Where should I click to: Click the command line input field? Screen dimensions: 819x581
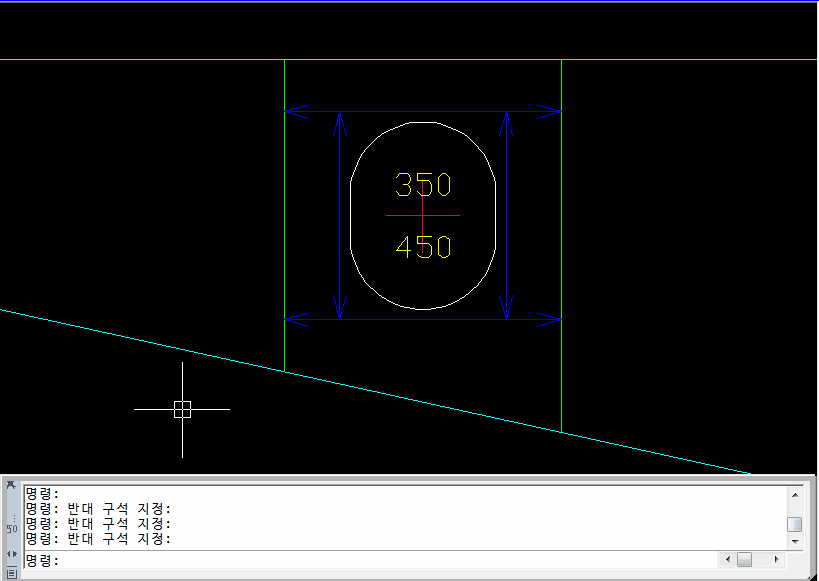pos(371,561)
